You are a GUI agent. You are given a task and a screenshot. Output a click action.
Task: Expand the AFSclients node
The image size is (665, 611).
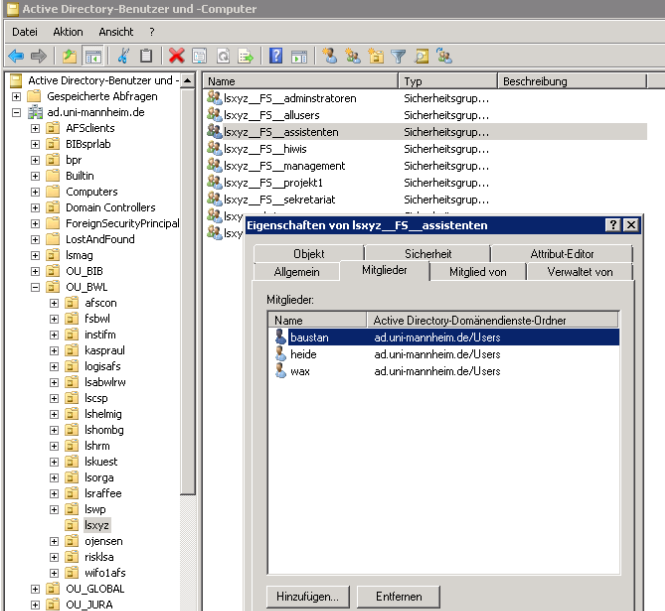(x=35, y=128)
